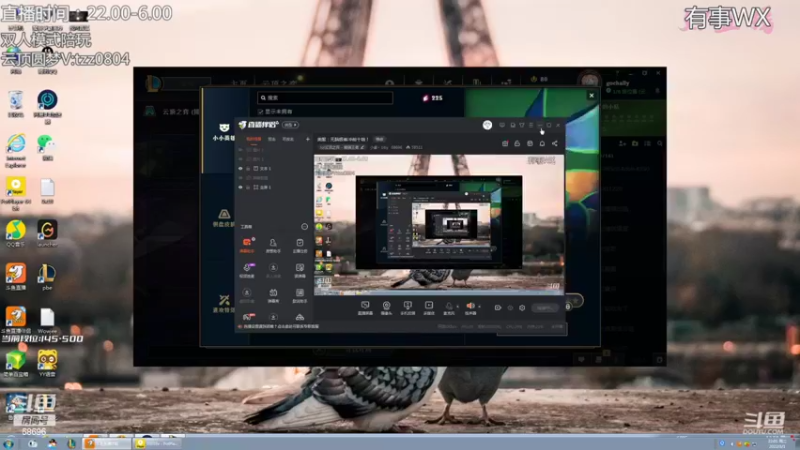
Task: Click the record camera icon in bottom toolbar
Action: point(498,308)
